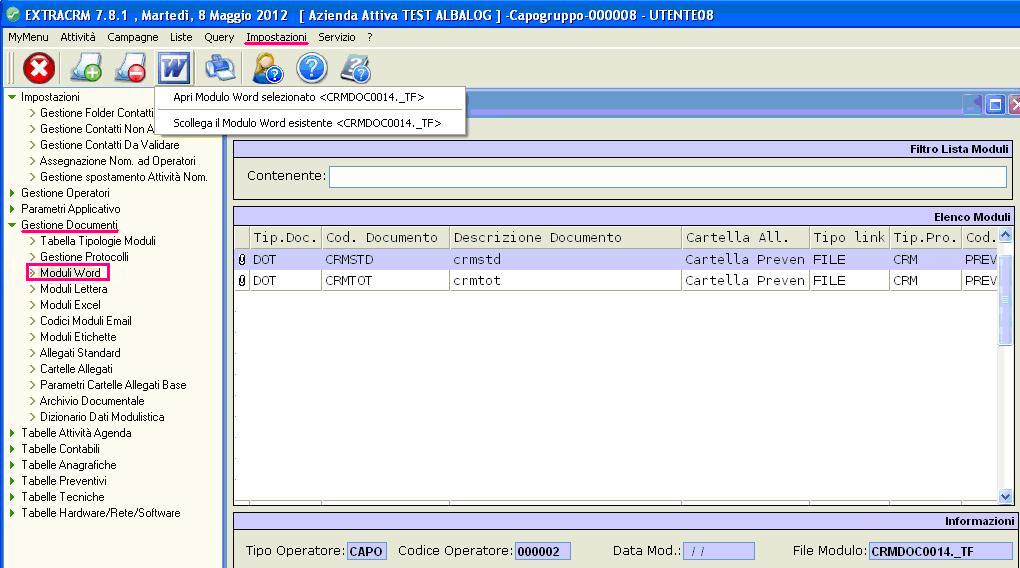1020x568 pixels.
Task: Open the Attività menu
Action: 77,37
